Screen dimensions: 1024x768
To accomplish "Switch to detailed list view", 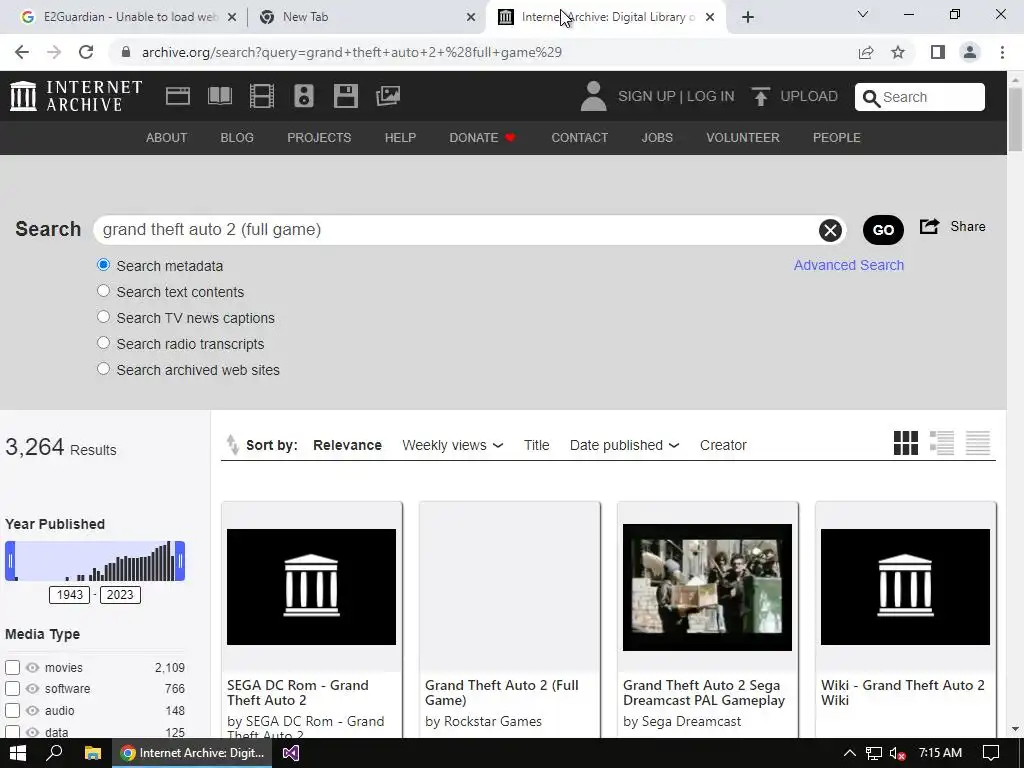I will (942, 443).
